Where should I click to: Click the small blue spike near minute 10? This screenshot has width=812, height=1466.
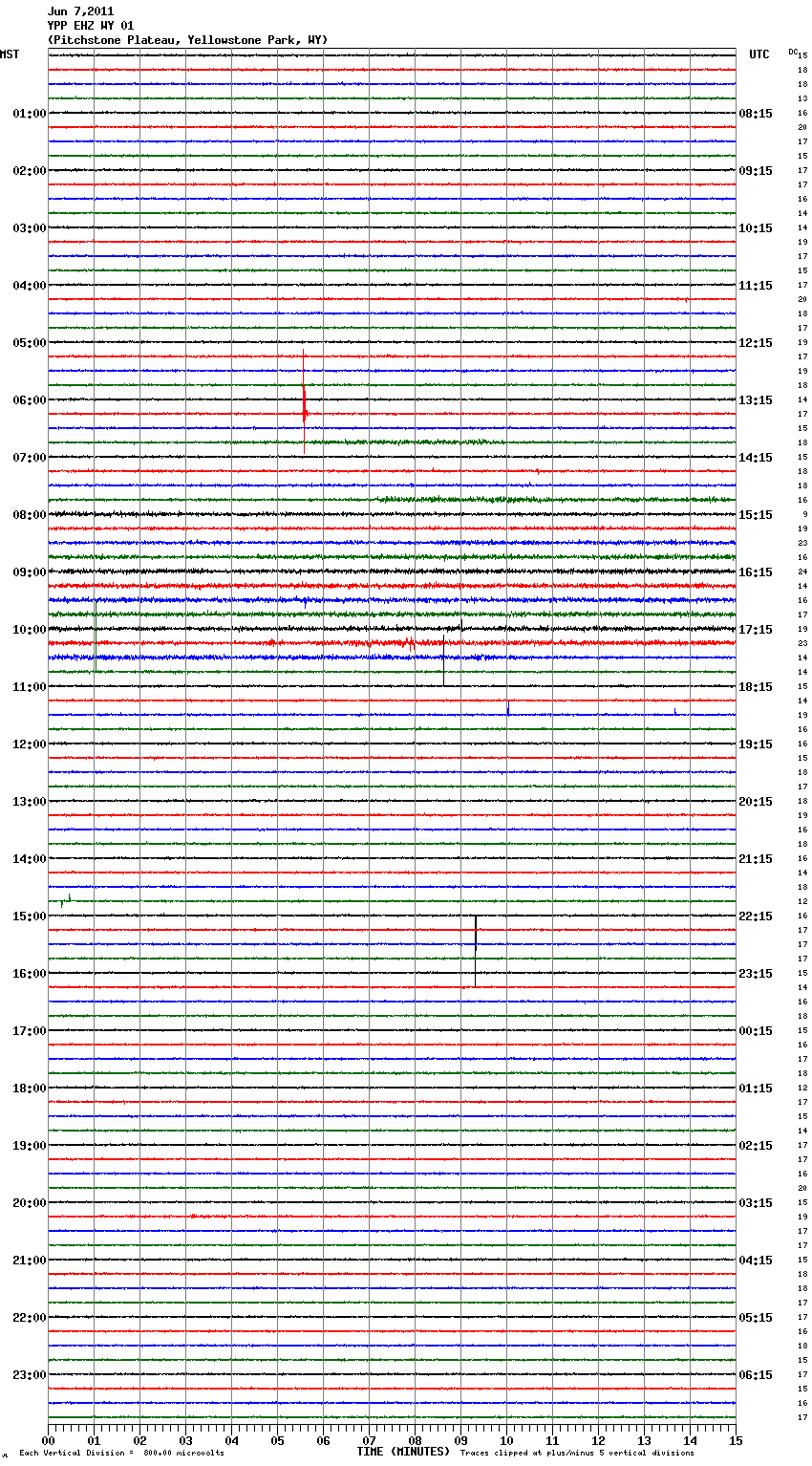508,708
